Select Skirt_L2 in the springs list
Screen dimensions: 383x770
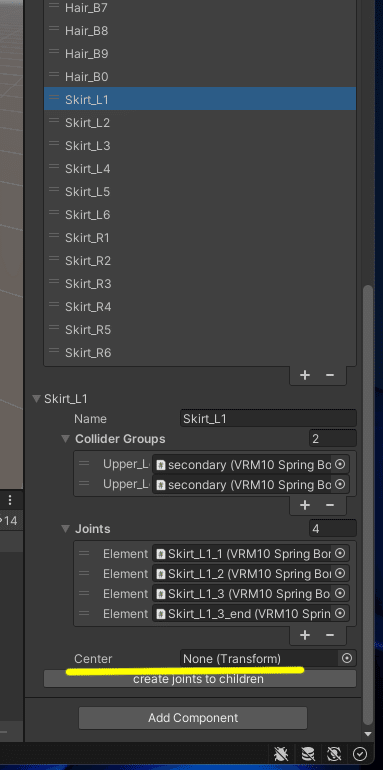coord(199,123)
